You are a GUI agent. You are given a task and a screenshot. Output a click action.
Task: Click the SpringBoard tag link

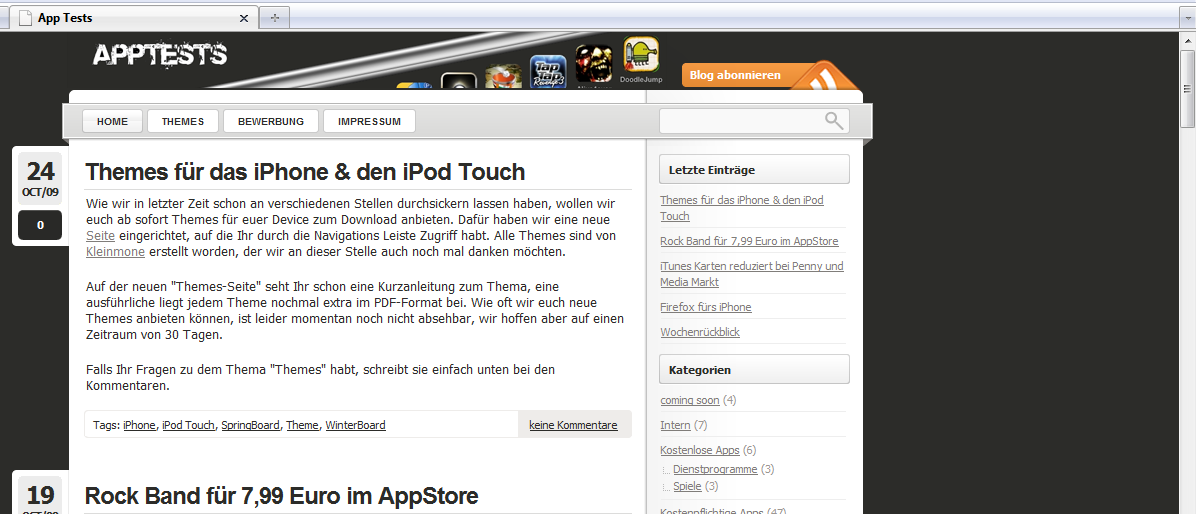pyautogui.click(x=250, y=425)
